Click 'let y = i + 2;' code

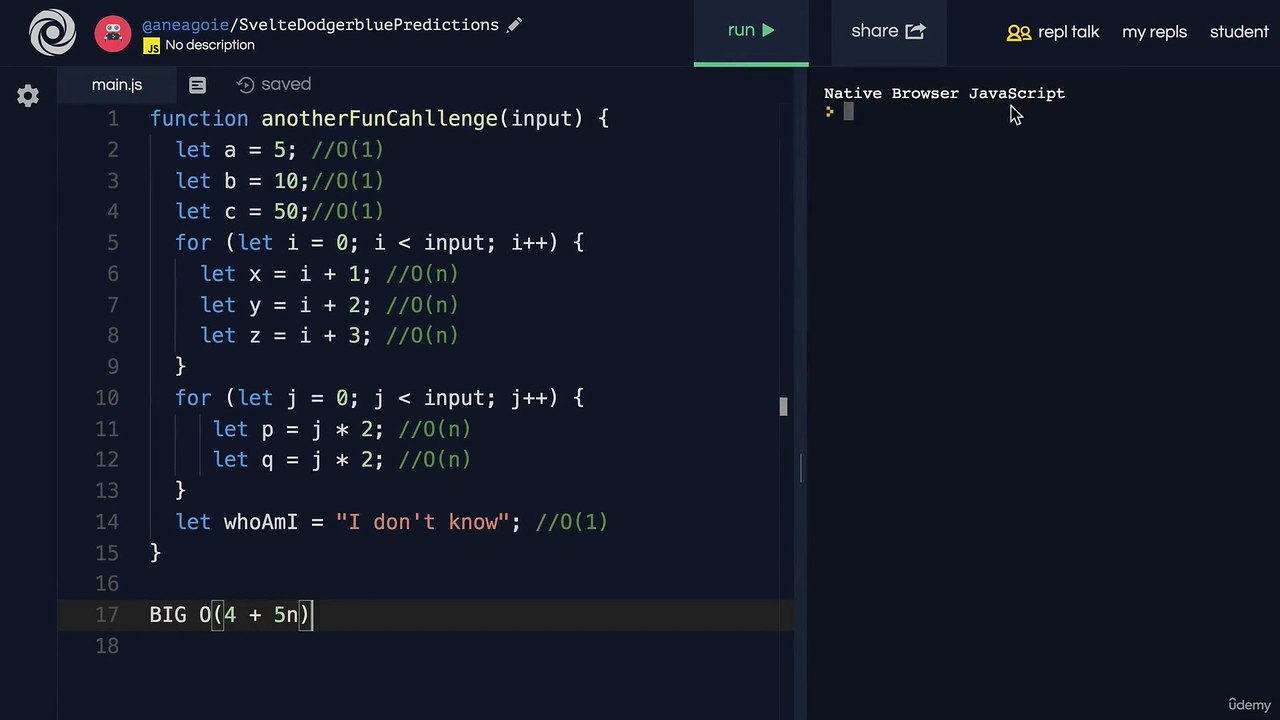pos(285,305)
